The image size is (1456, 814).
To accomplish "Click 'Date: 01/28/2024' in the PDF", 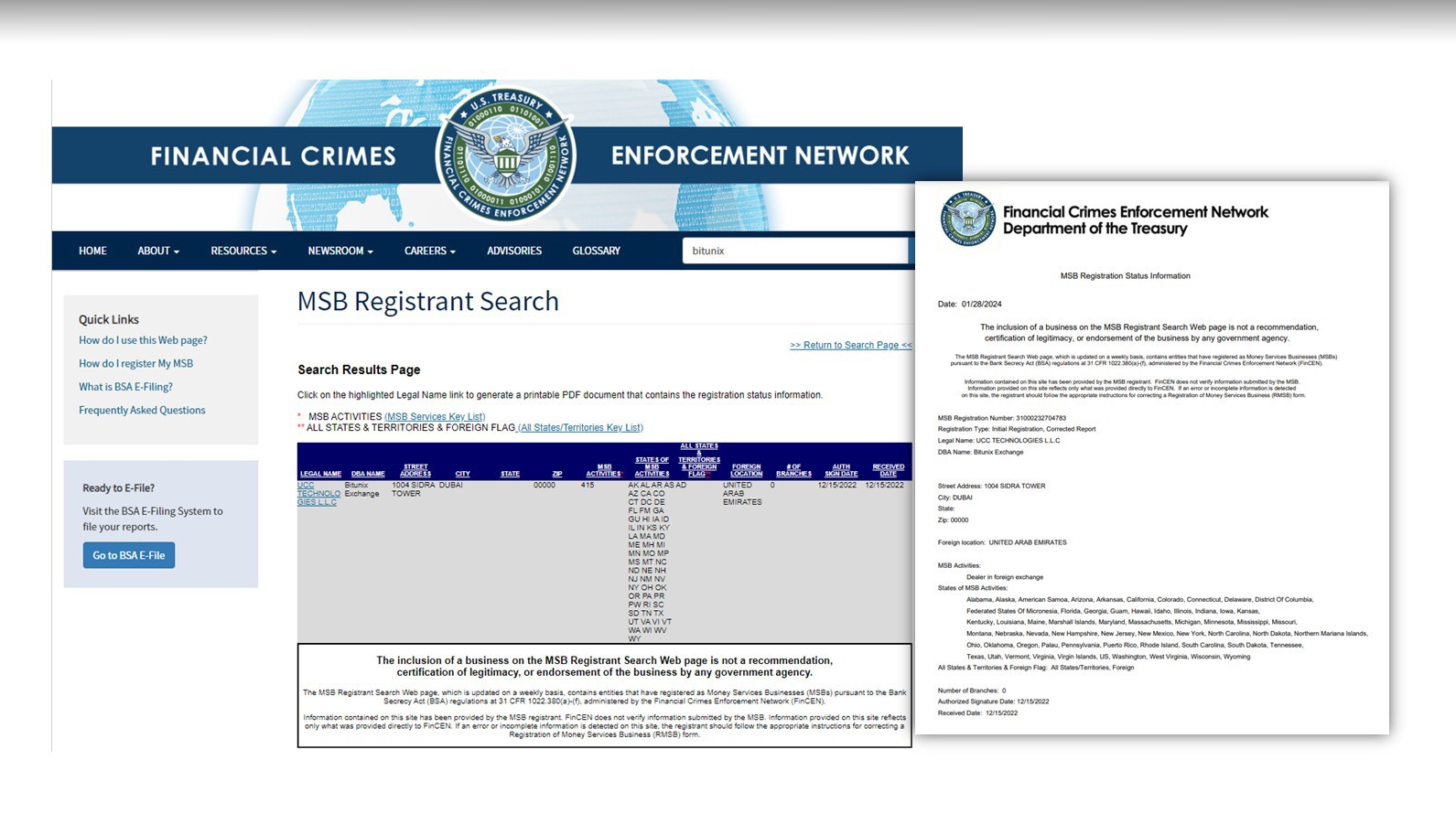I will tap(969, 304).
